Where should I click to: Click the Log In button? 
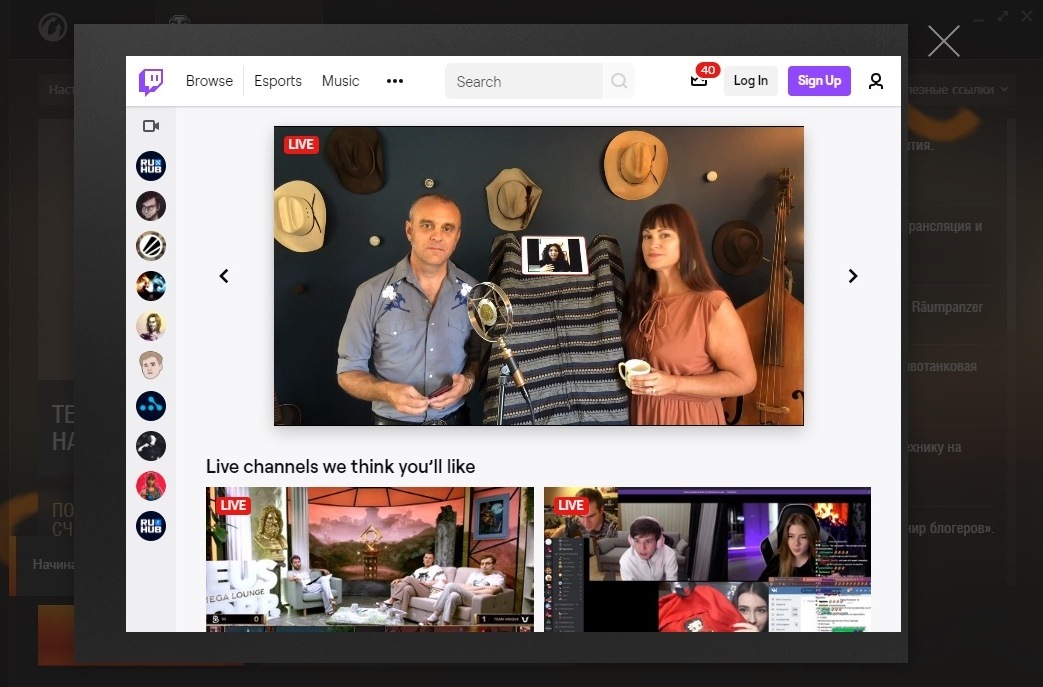pyautogui.click(x=750, y=81)
